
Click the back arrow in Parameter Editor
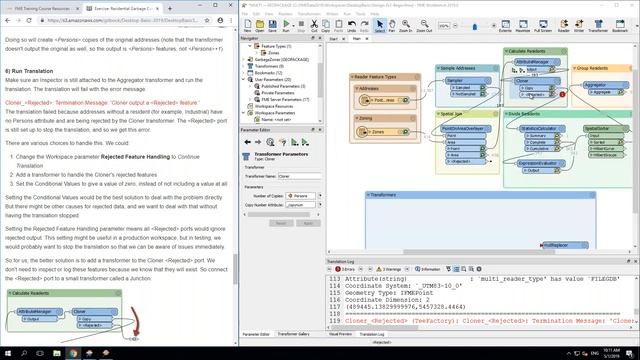[x=247, y=142]
